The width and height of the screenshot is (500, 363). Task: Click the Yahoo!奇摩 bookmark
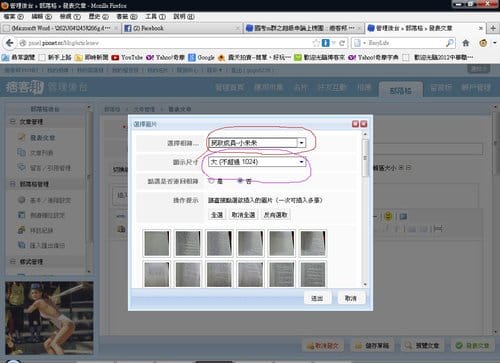165,57
